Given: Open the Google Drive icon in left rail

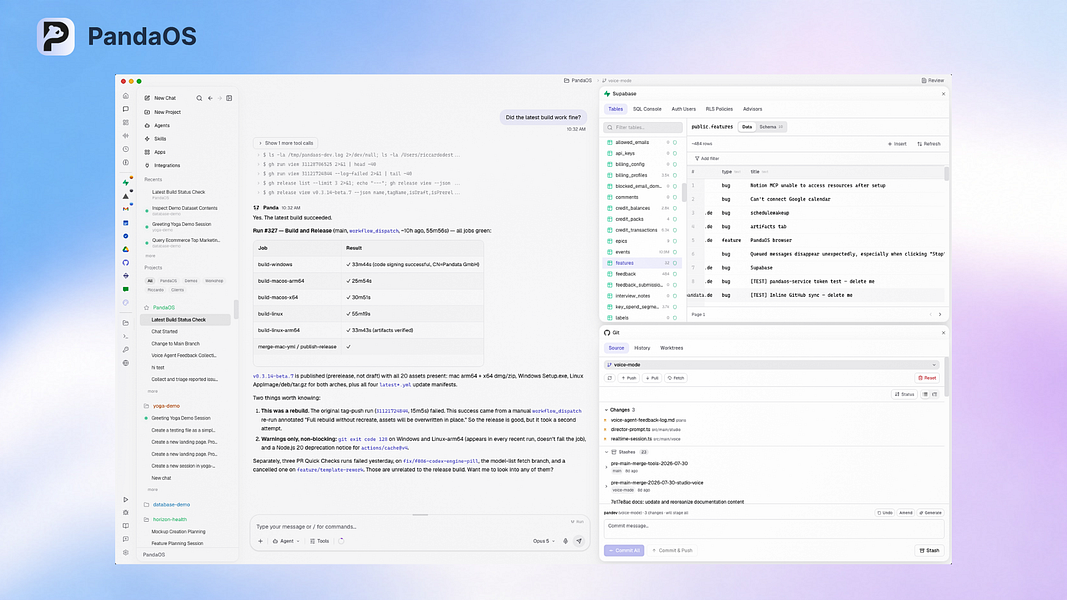Looking at the screenshot, I should point(125,249).
